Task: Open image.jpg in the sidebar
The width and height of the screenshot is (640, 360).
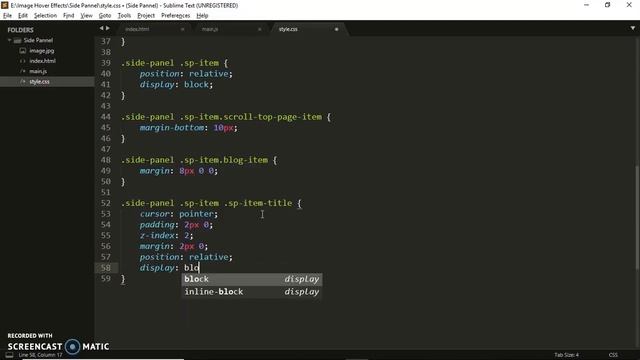Action: point(42,51)
